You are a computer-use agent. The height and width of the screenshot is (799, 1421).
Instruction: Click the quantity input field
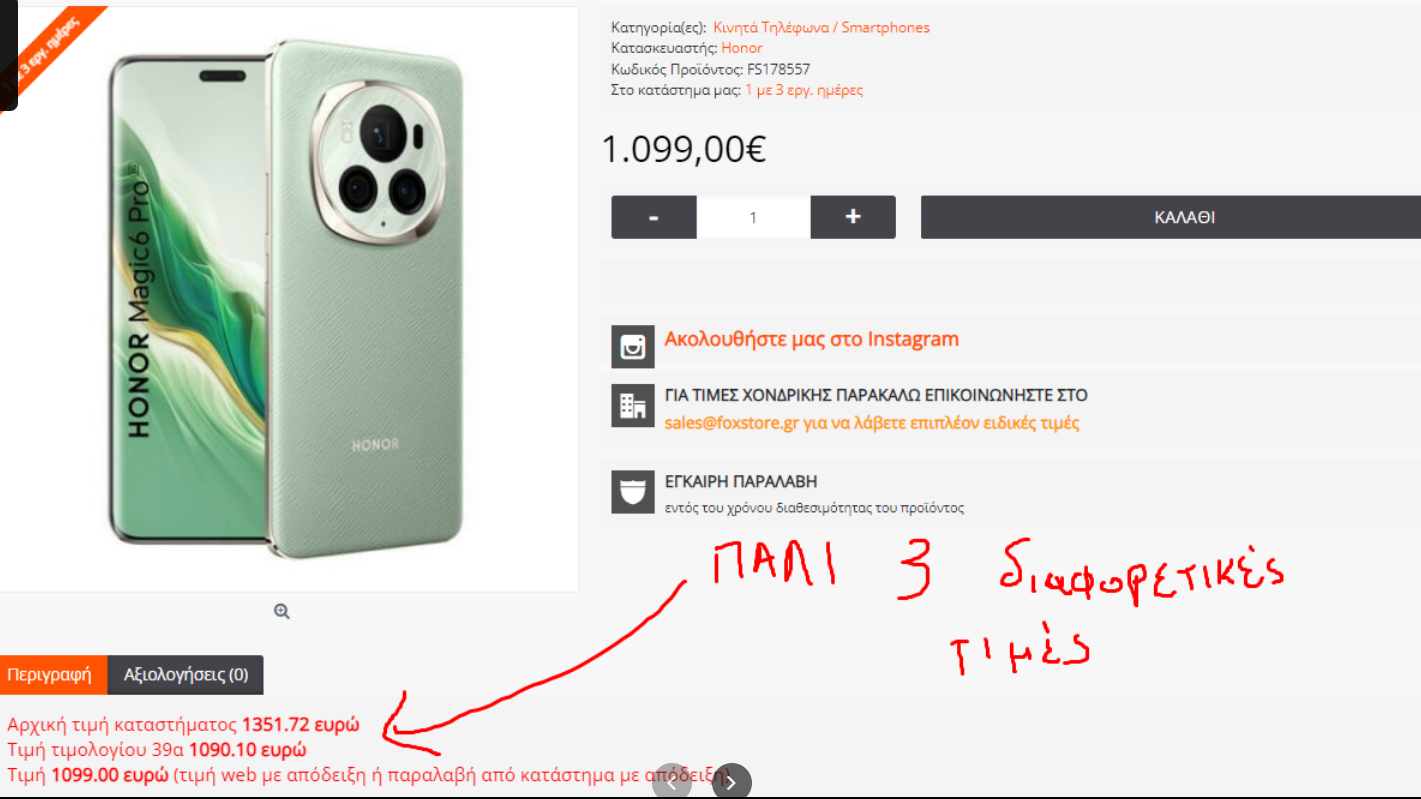click(754, 217)
